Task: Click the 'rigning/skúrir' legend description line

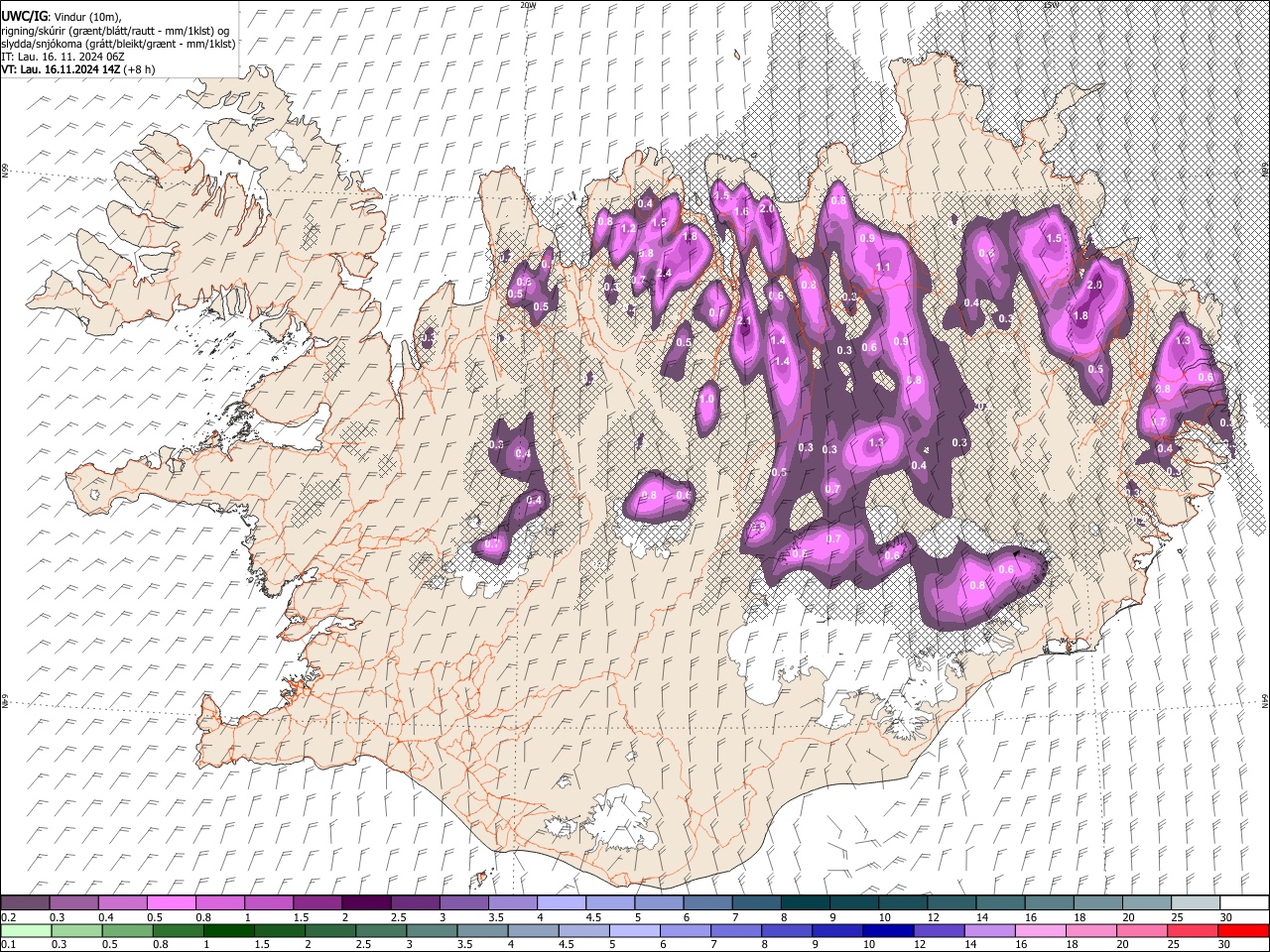Action: point(116,31)
